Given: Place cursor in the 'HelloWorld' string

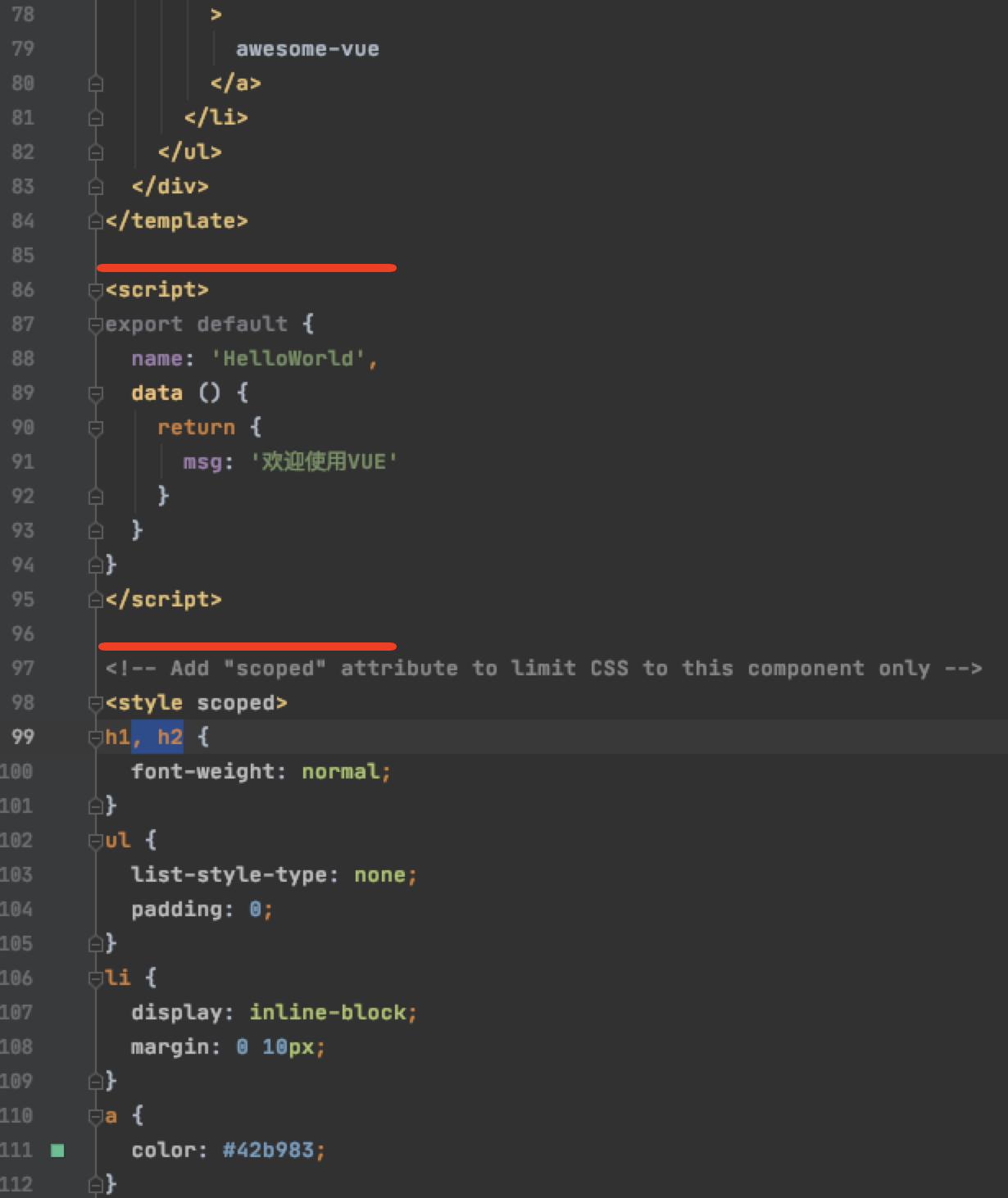Looking at the screenshot, I should (x=288, y=359).
